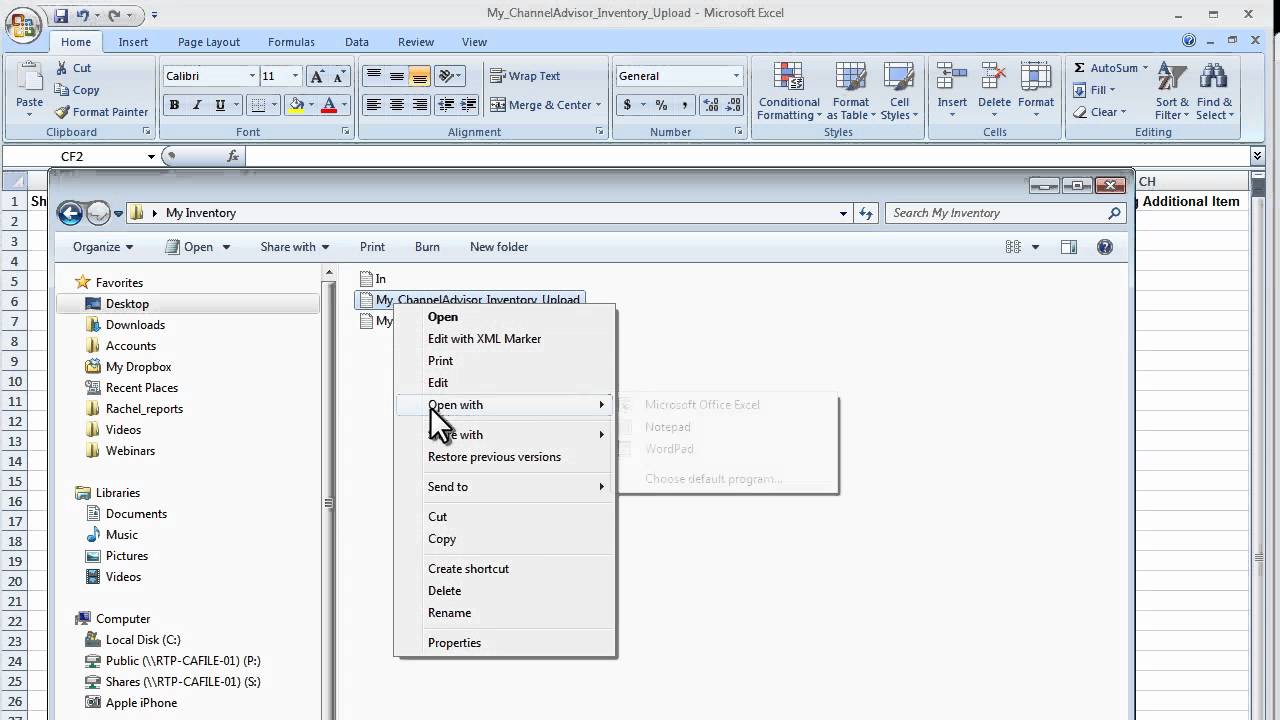Click the Explorer Back arrow button
Screen dimensions: 1280x720
click(x=69, y=213)
